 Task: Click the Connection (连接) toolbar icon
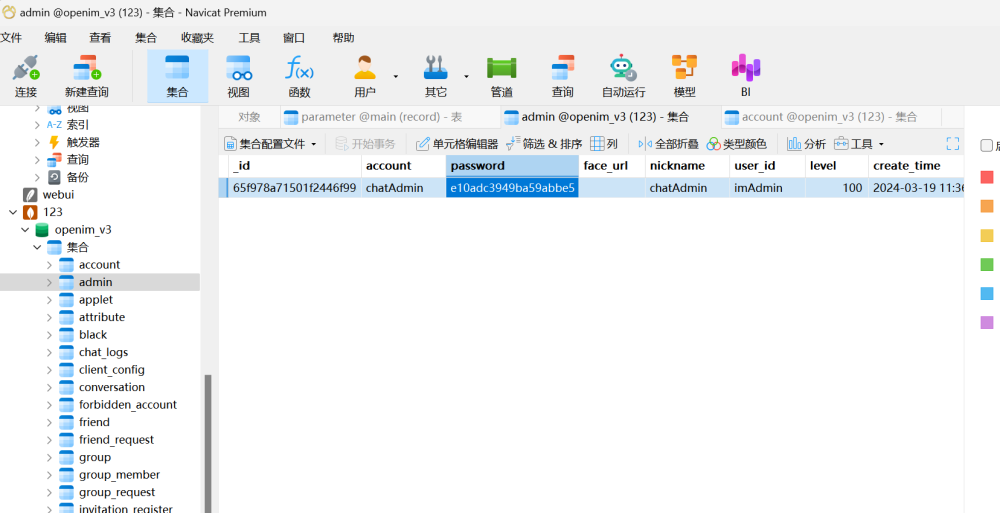(x=25, y=77)
